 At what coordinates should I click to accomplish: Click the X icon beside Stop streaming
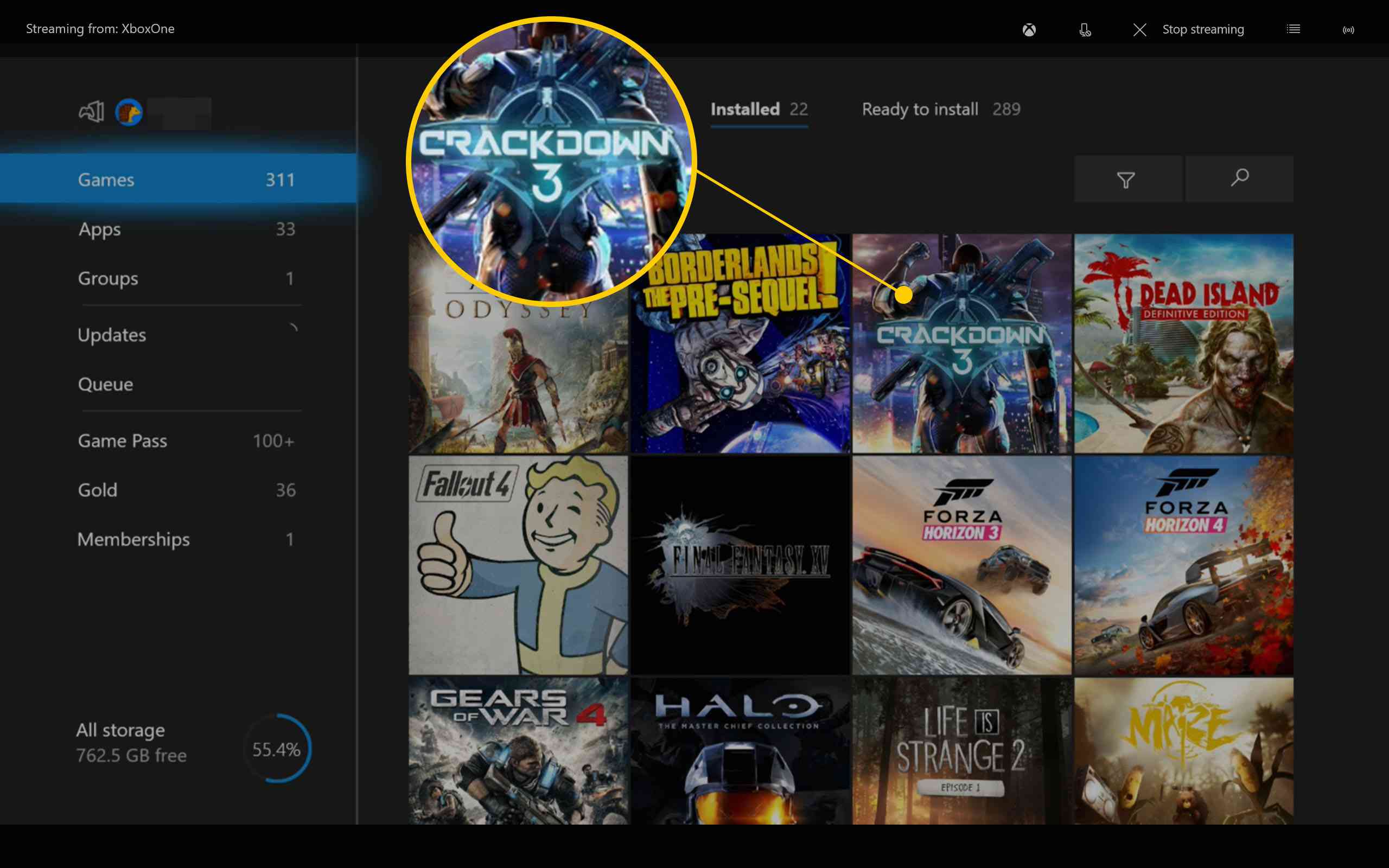[1140, 30]
